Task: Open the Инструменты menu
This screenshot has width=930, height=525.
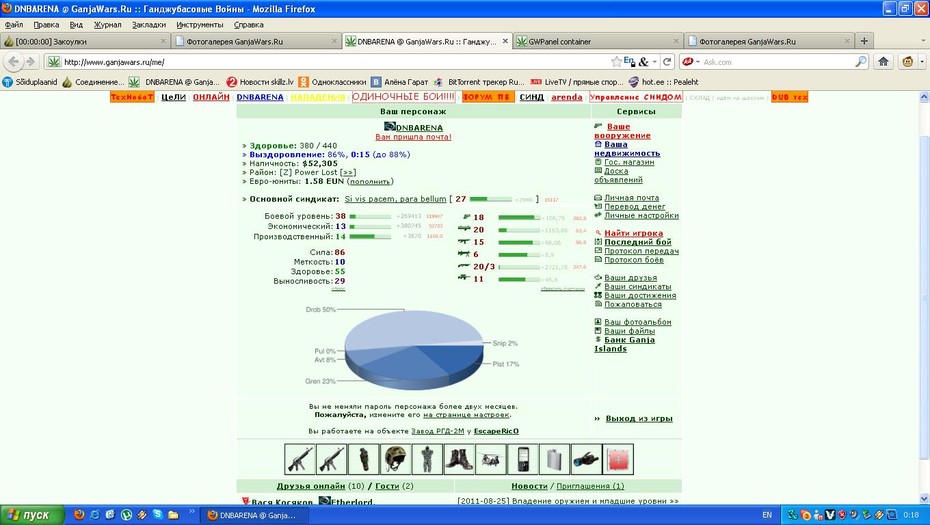Action: (x=200, y=25)
